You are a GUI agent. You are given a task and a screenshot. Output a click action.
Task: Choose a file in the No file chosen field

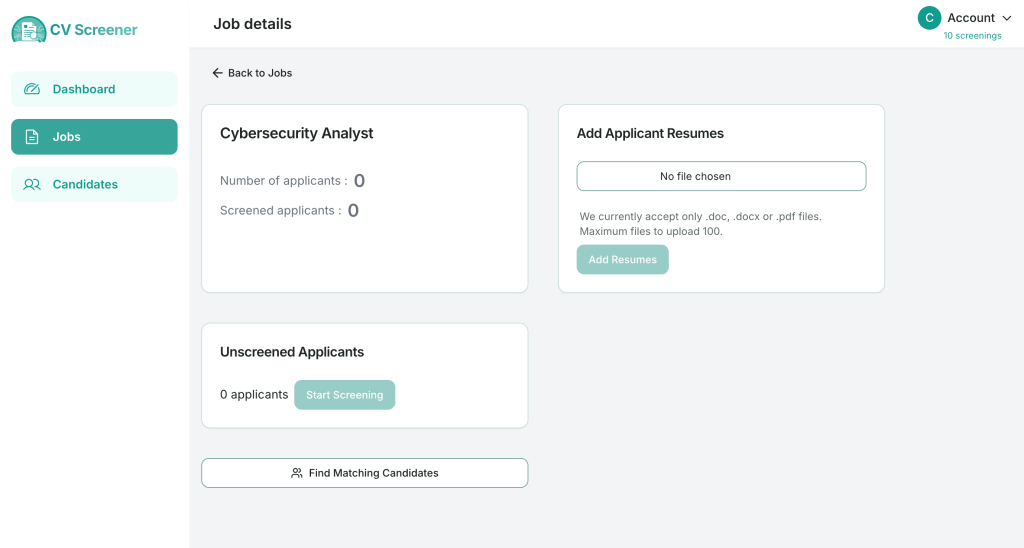point(721,176)
